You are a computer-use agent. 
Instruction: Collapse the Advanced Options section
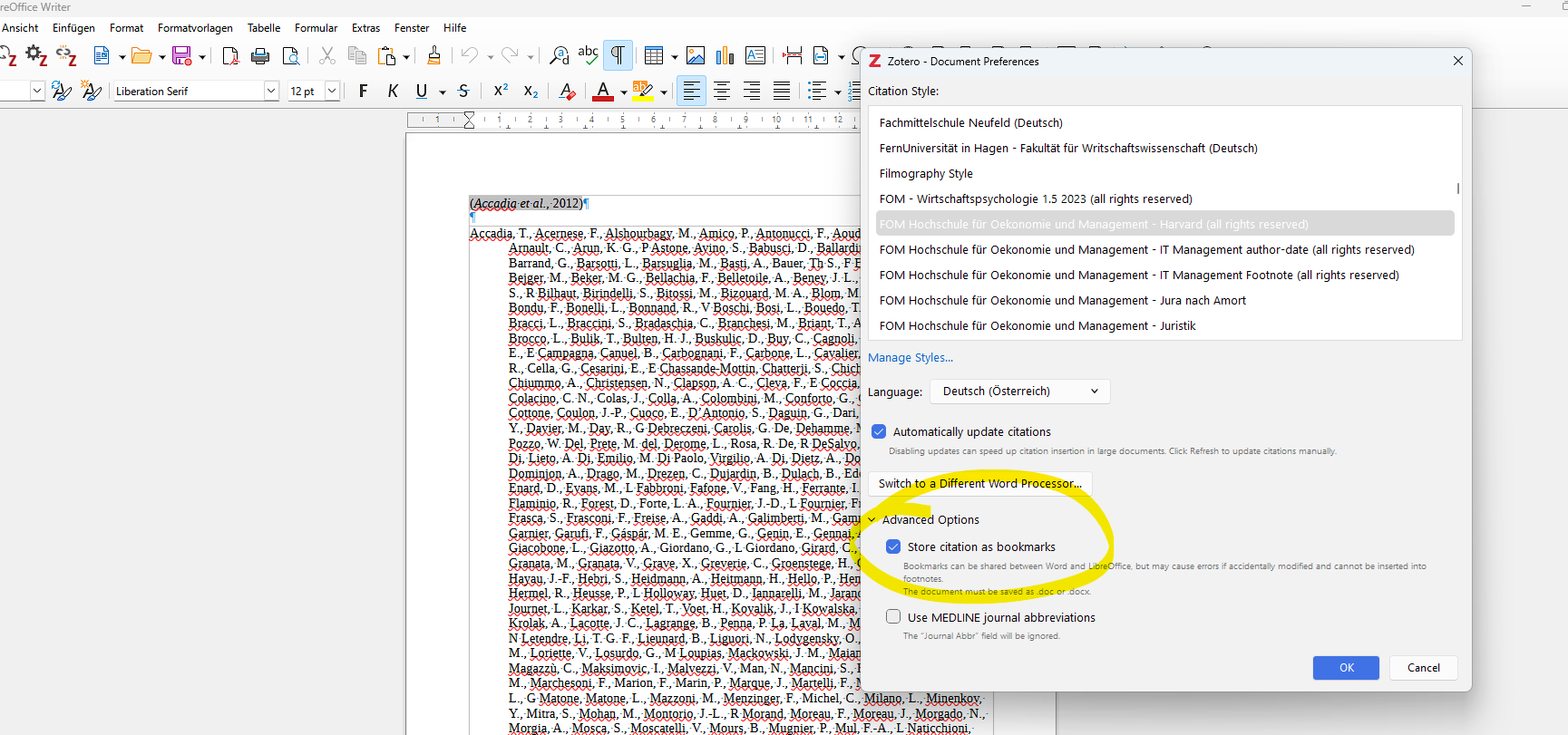coord(872,520)
